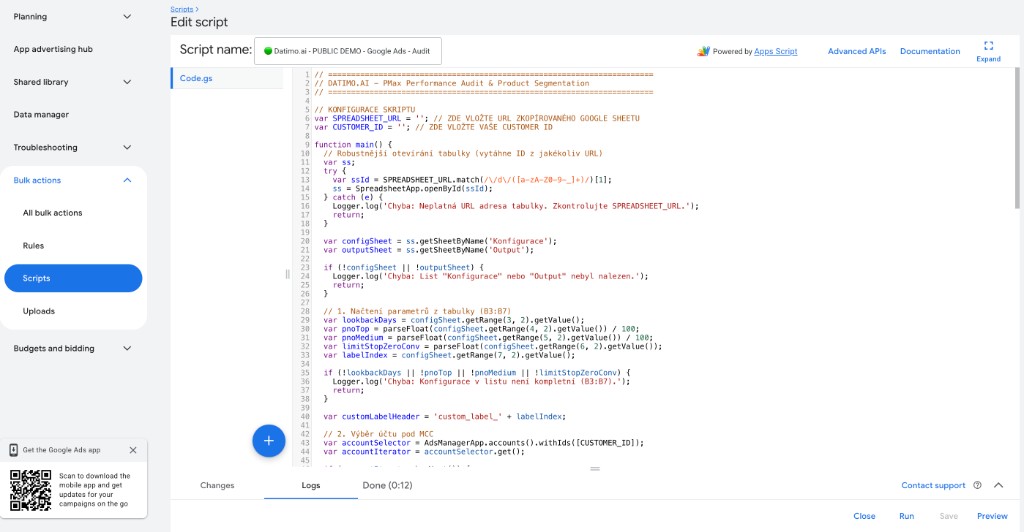
Task: Edit the Script name field
Action: pyautogui.click(x=347, y=51)
